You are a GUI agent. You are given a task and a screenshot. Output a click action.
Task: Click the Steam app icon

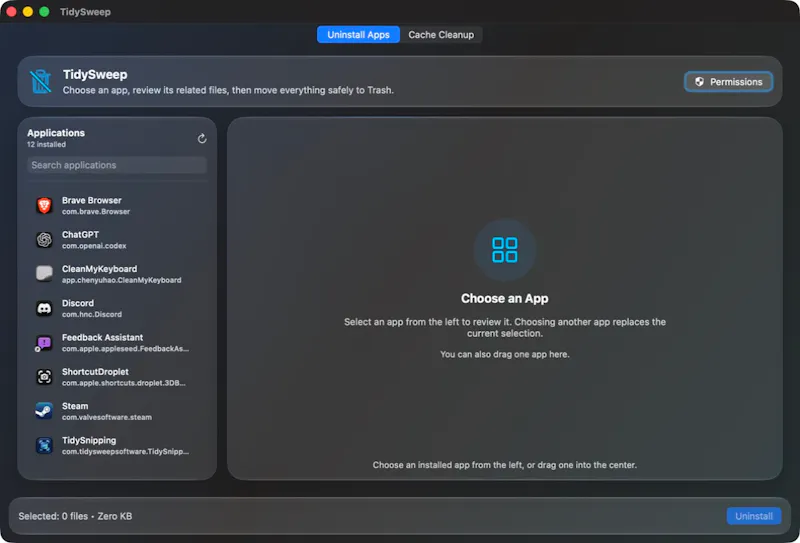44,411
